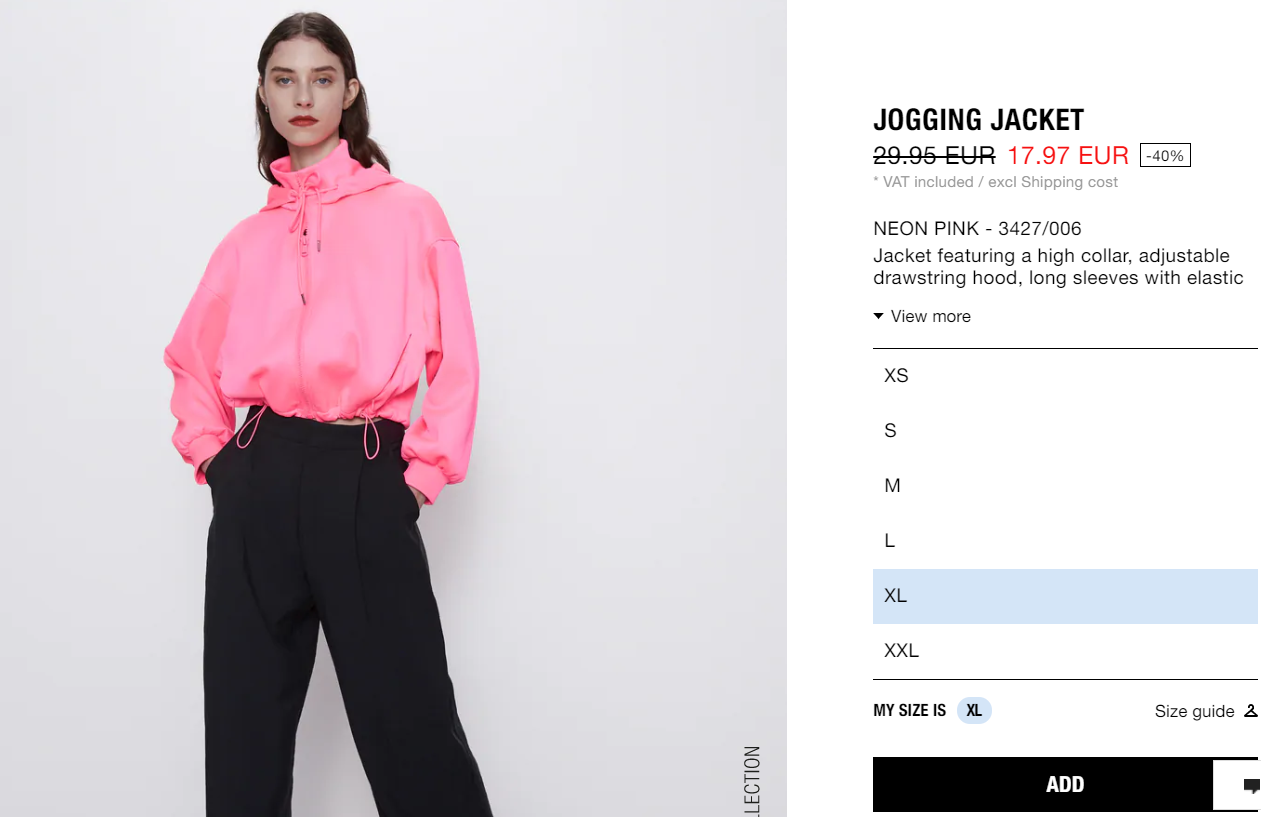This screenshot has width=1261, height=817.
Task: Expand the View more description text
Action: (x=922, y=316)
